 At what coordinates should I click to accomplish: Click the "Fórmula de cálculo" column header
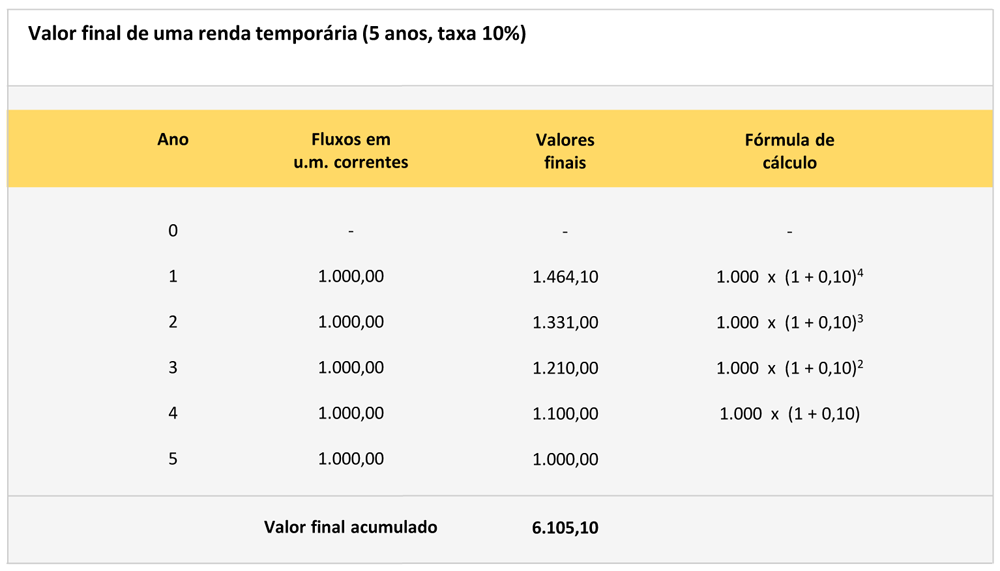click(x=789, y=150)
